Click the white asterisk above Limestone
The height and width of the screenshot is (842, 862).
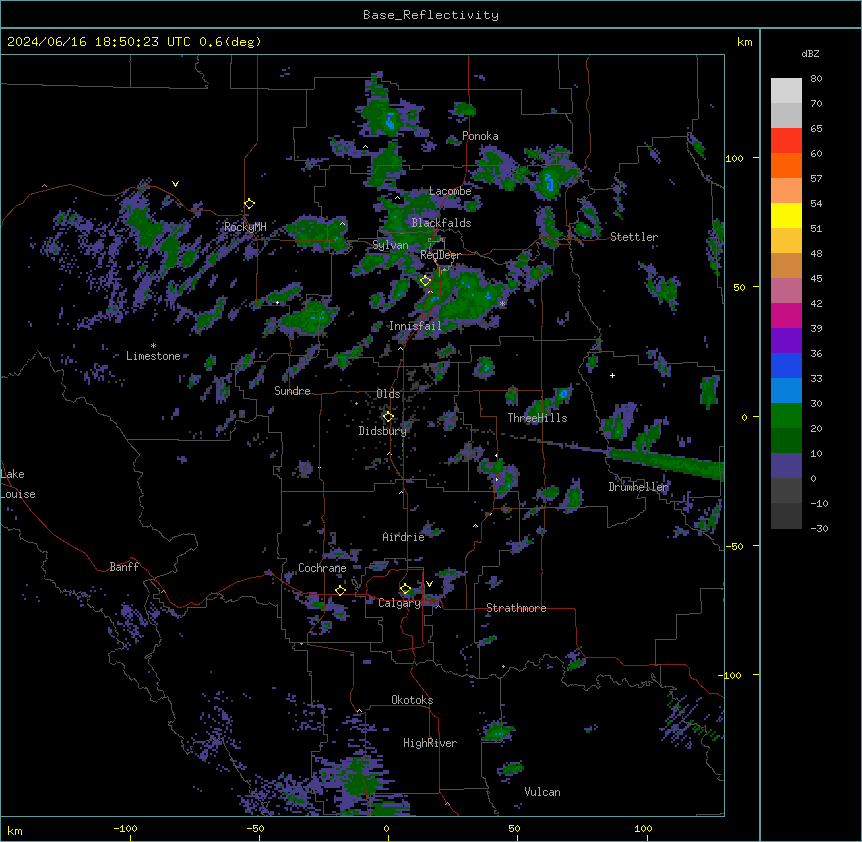pos(153,346)
